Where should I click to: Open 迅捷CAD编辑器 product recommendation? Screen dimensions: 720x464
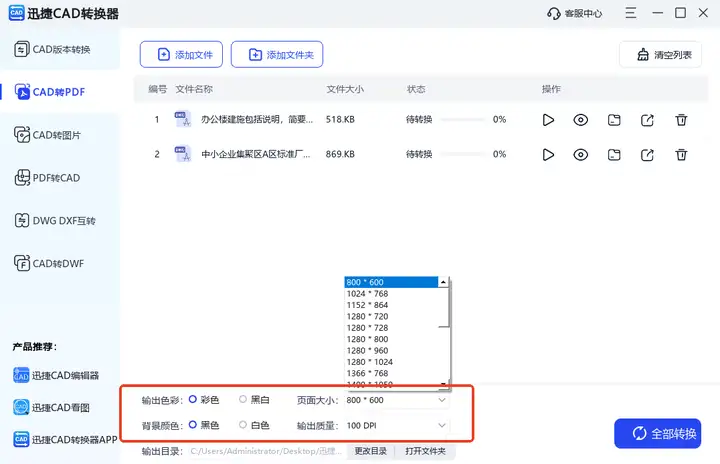point(56,375)
